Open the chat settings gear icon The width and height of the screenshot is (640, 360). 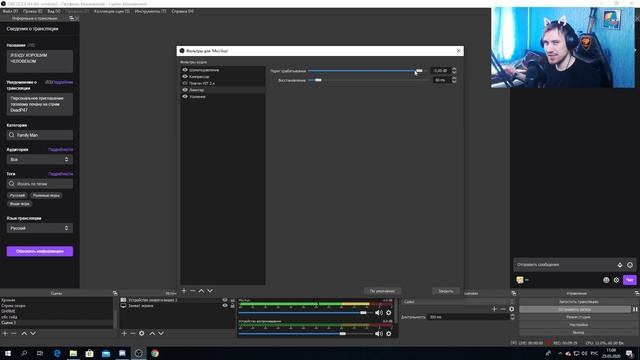[616, 280]
